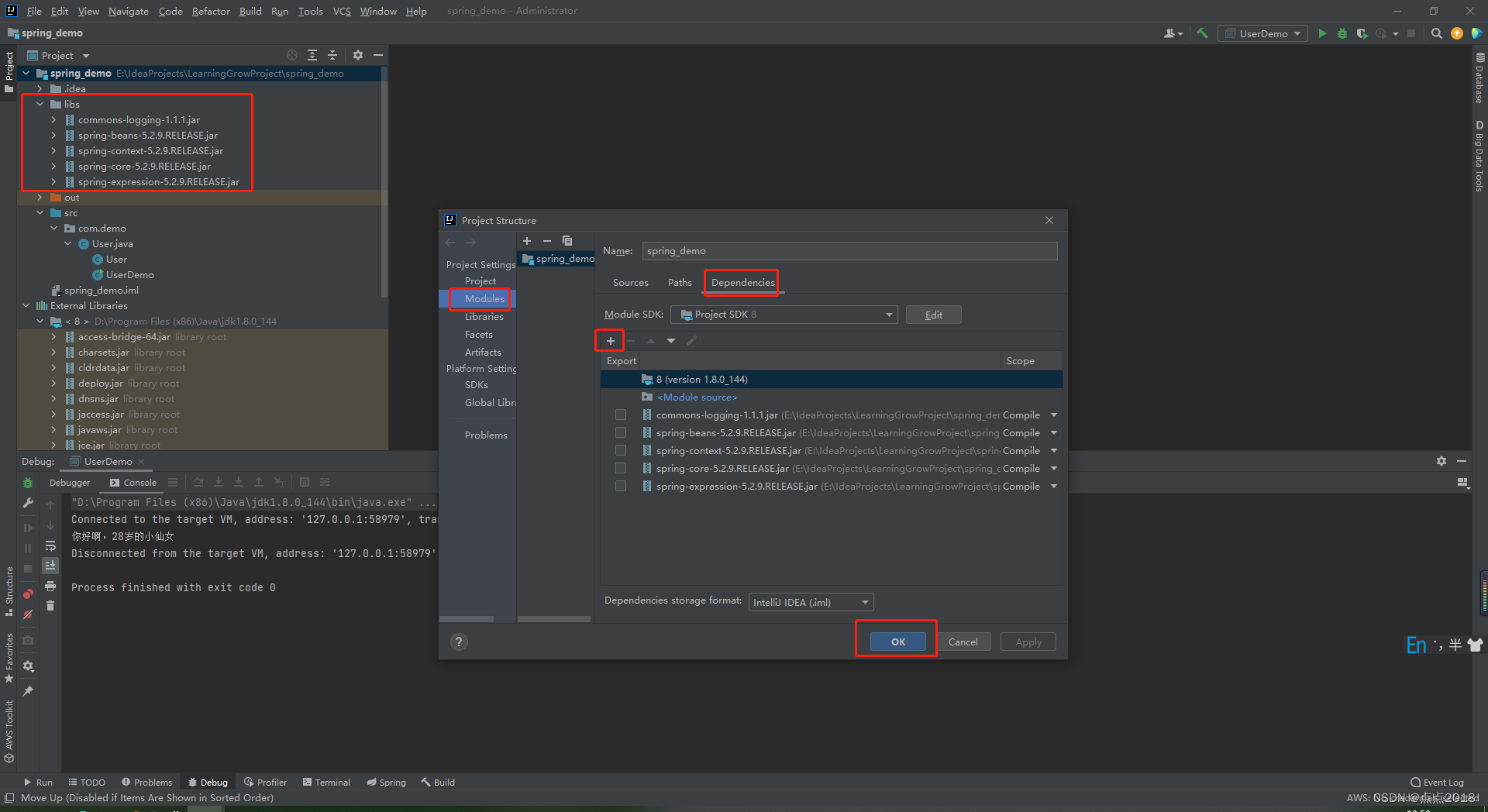Add dependency with the plus icon
Viewport: 1488px width, 812px height.
[x=611, y=341]
